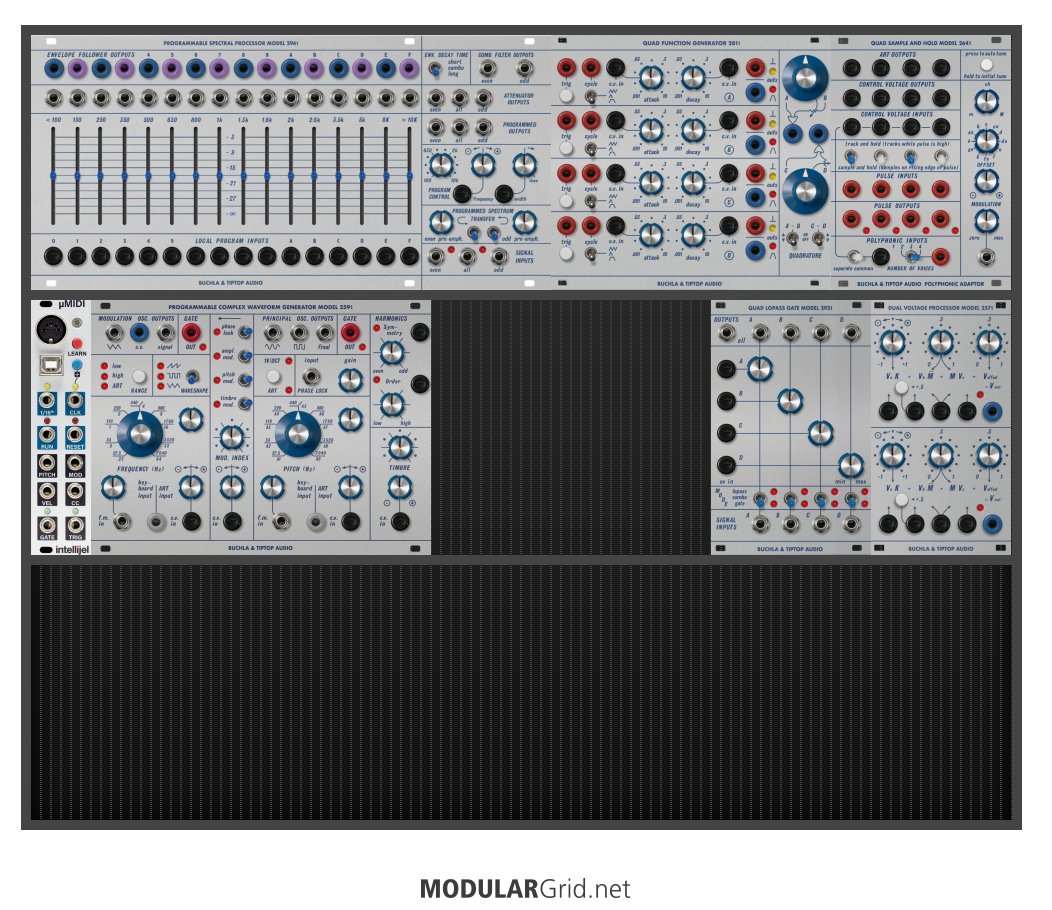Flip the Number of Voices switch
Viewport: 1052px width, 910px height.
[912, 256]
